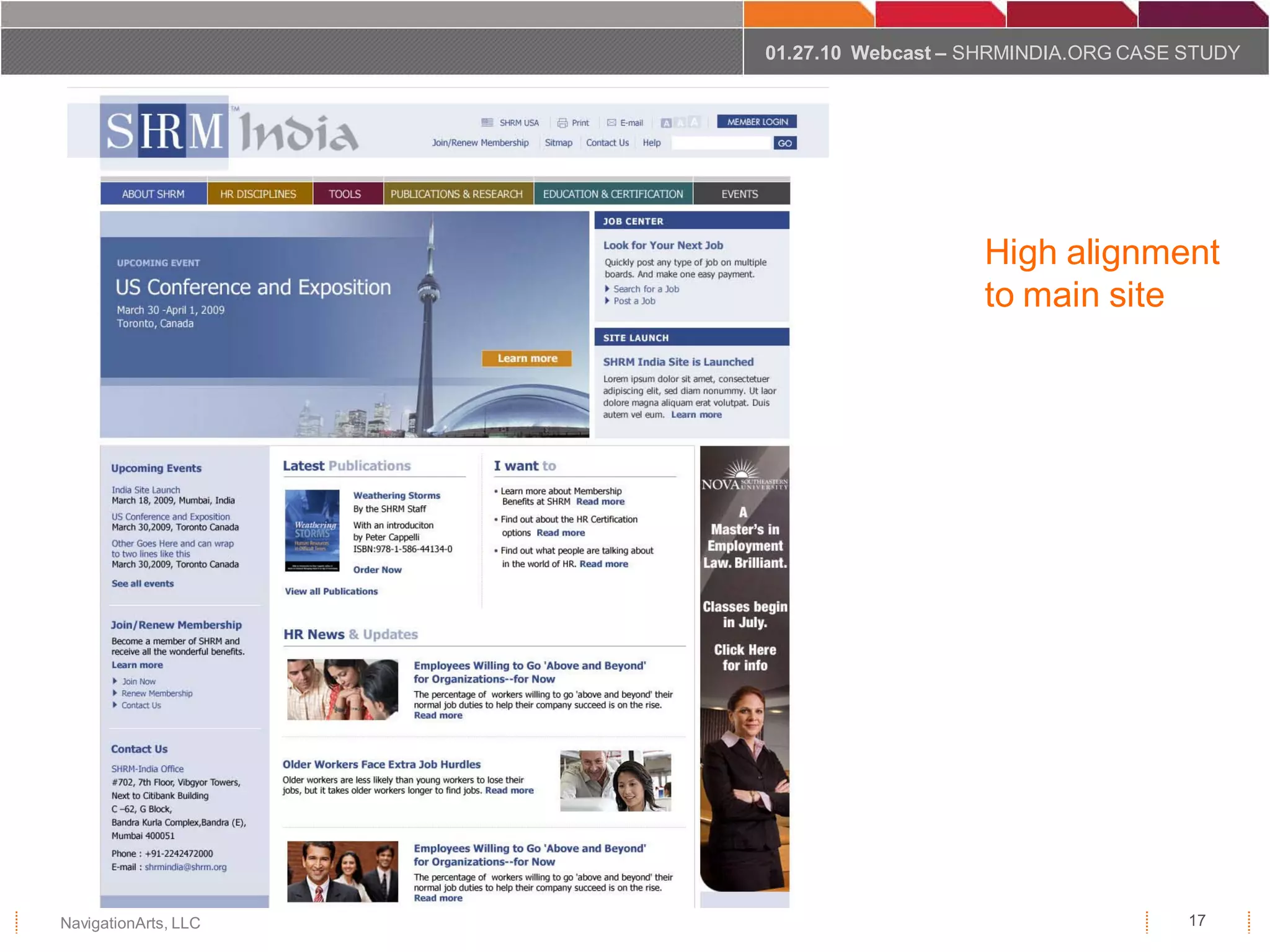Image resolution: width=1270 pixels, height=952 pixels.
Task: Click the SHRM-India Office address heading
Action: click(x=148, y=769)
